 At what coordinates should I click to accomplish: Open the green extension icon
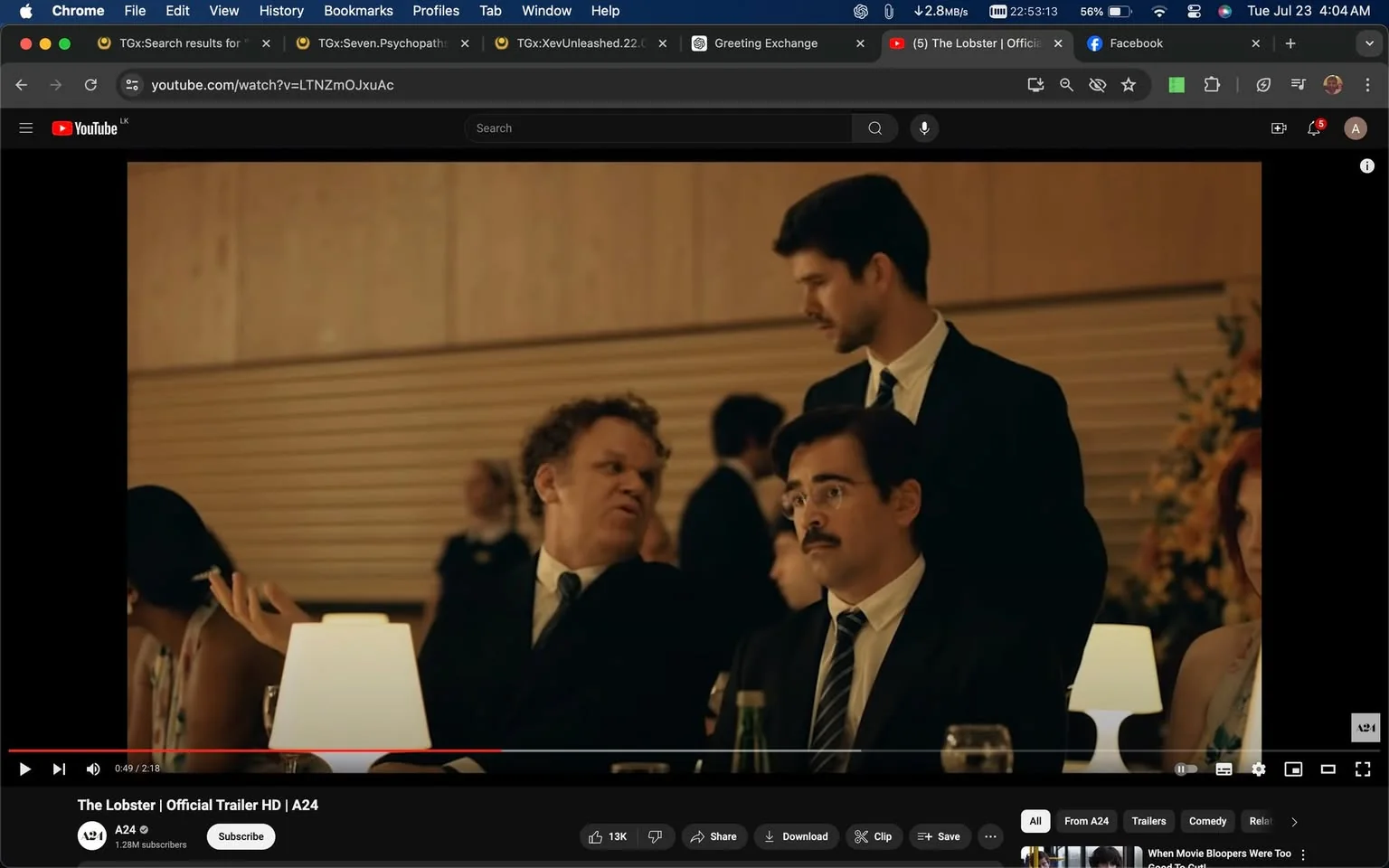[1176, 85]
